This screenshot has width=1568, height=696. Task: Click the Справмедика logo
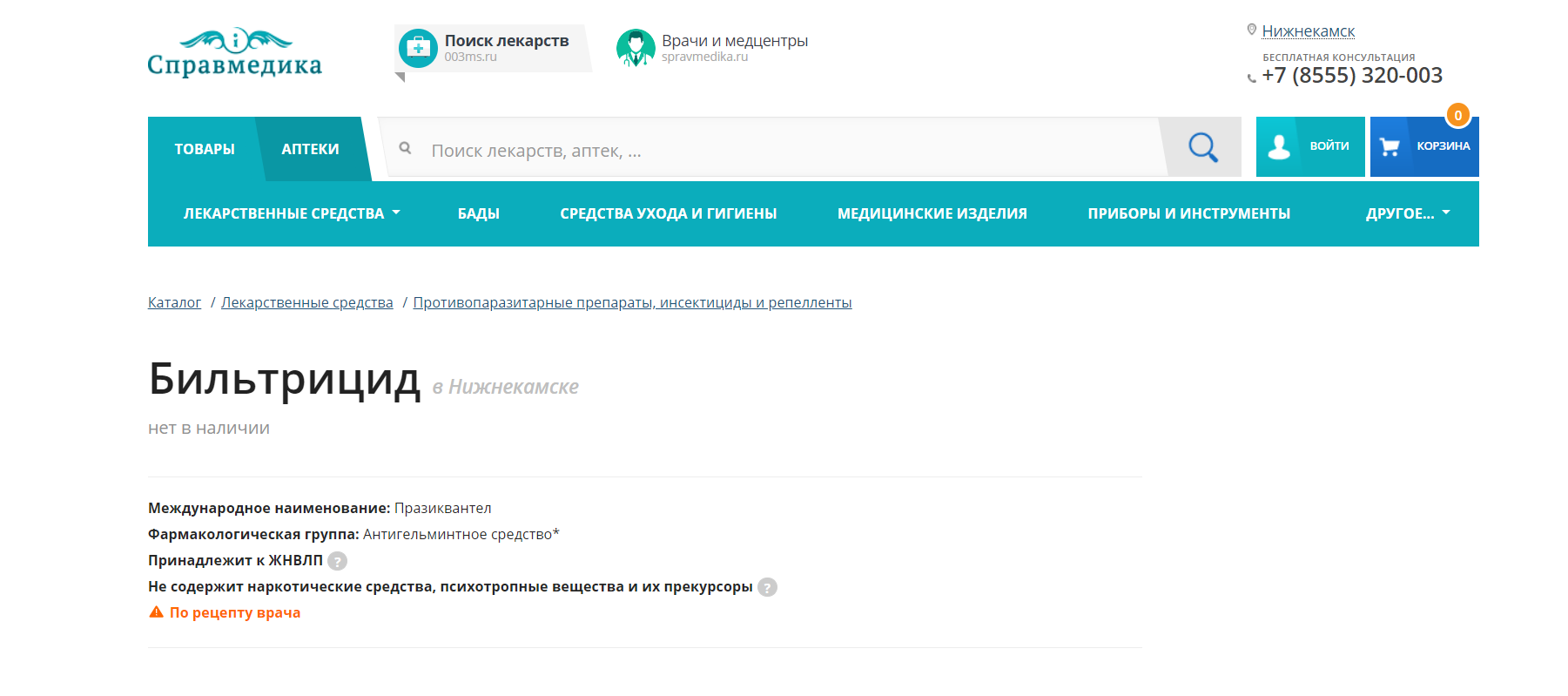(x=235, y=52)
